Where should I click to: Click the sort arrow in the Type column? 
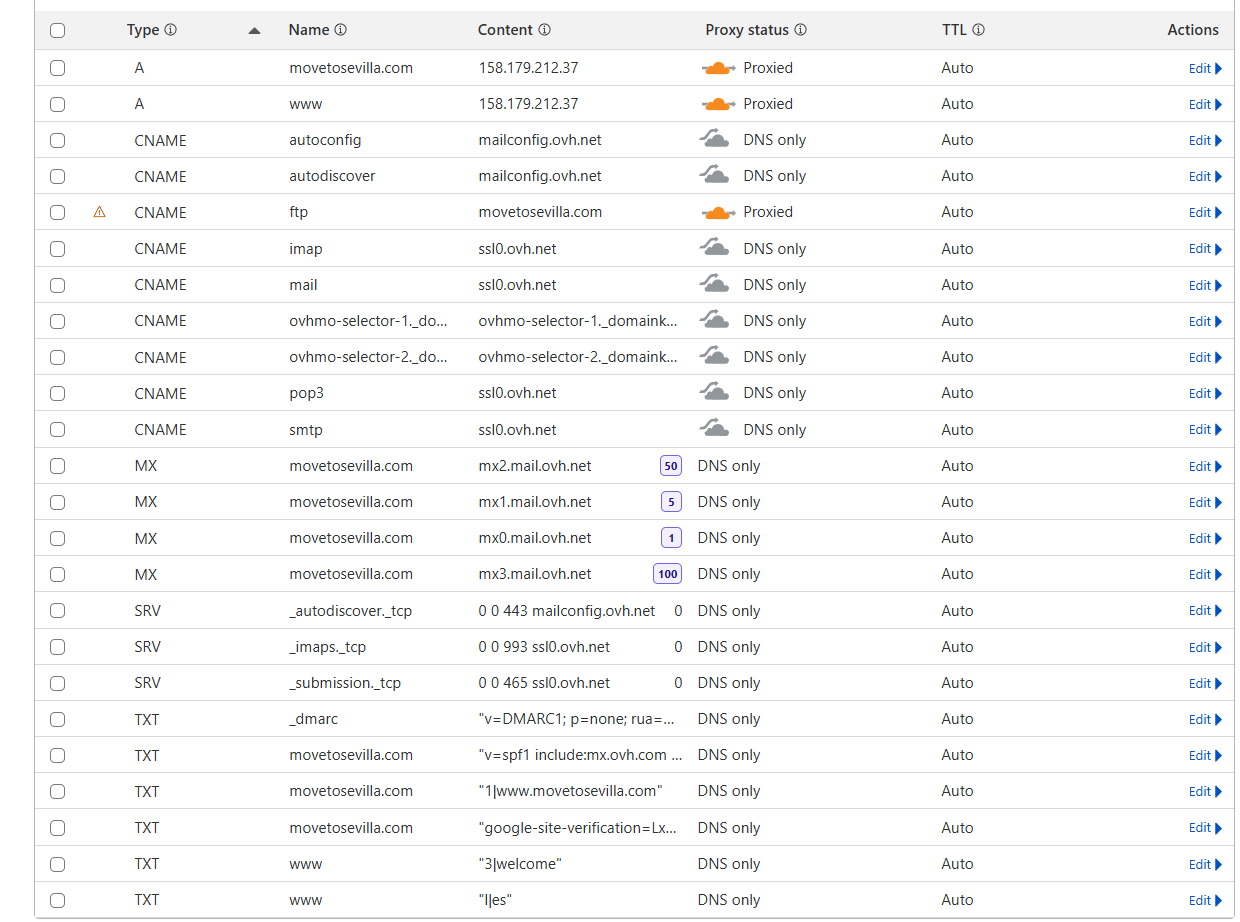tap(254, 31)
